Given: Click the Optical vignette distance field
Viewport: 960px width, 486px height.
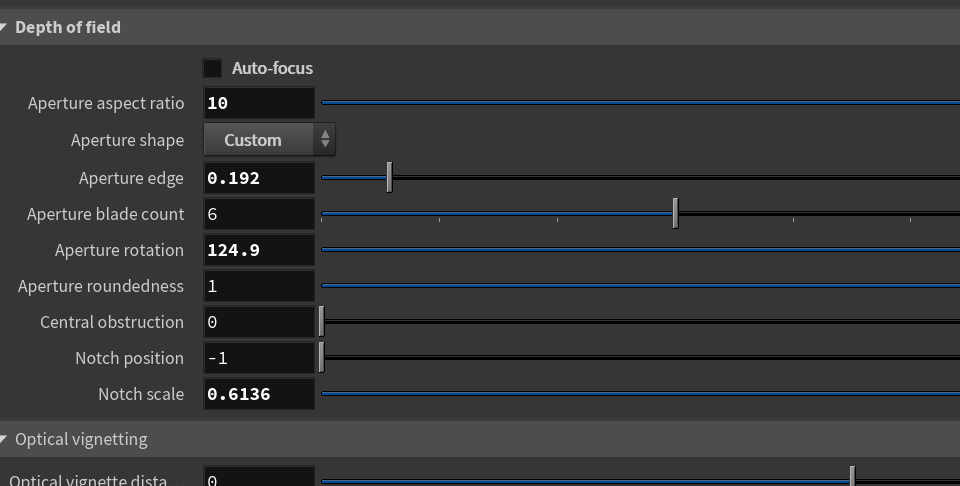Looking at the screenshot, I should (259, 478).
